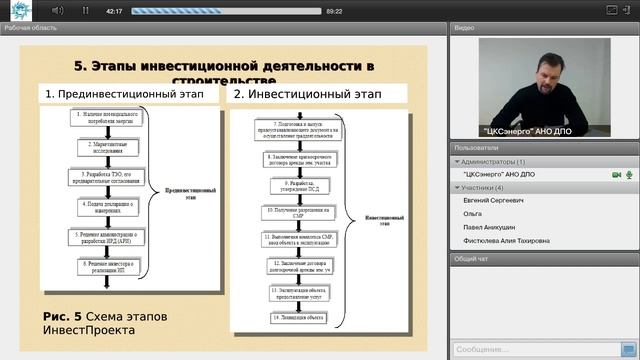Click flowchart box 2. Маркетинговые исследования
640x360 pixels.
pyautogui.click(x=108, y=147)
